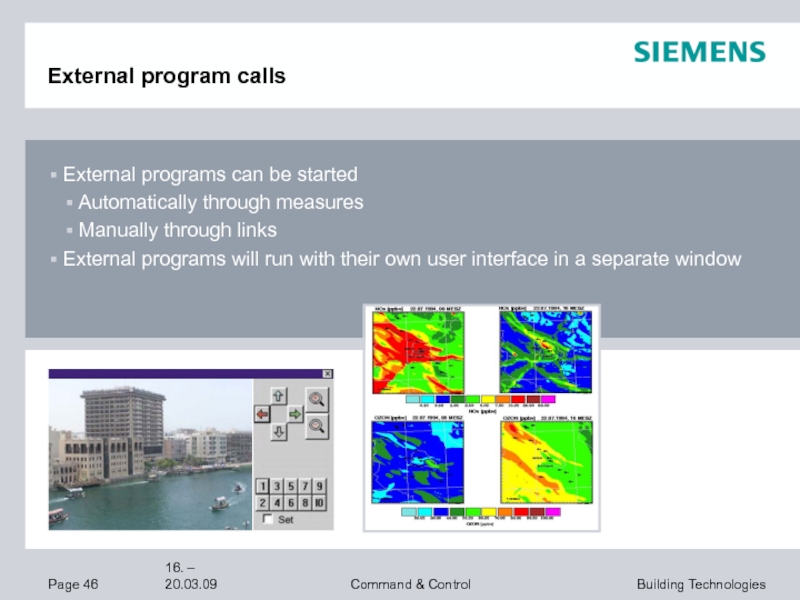
Task: Click the 'External program calls' slide title
Action: coord(167,76)
